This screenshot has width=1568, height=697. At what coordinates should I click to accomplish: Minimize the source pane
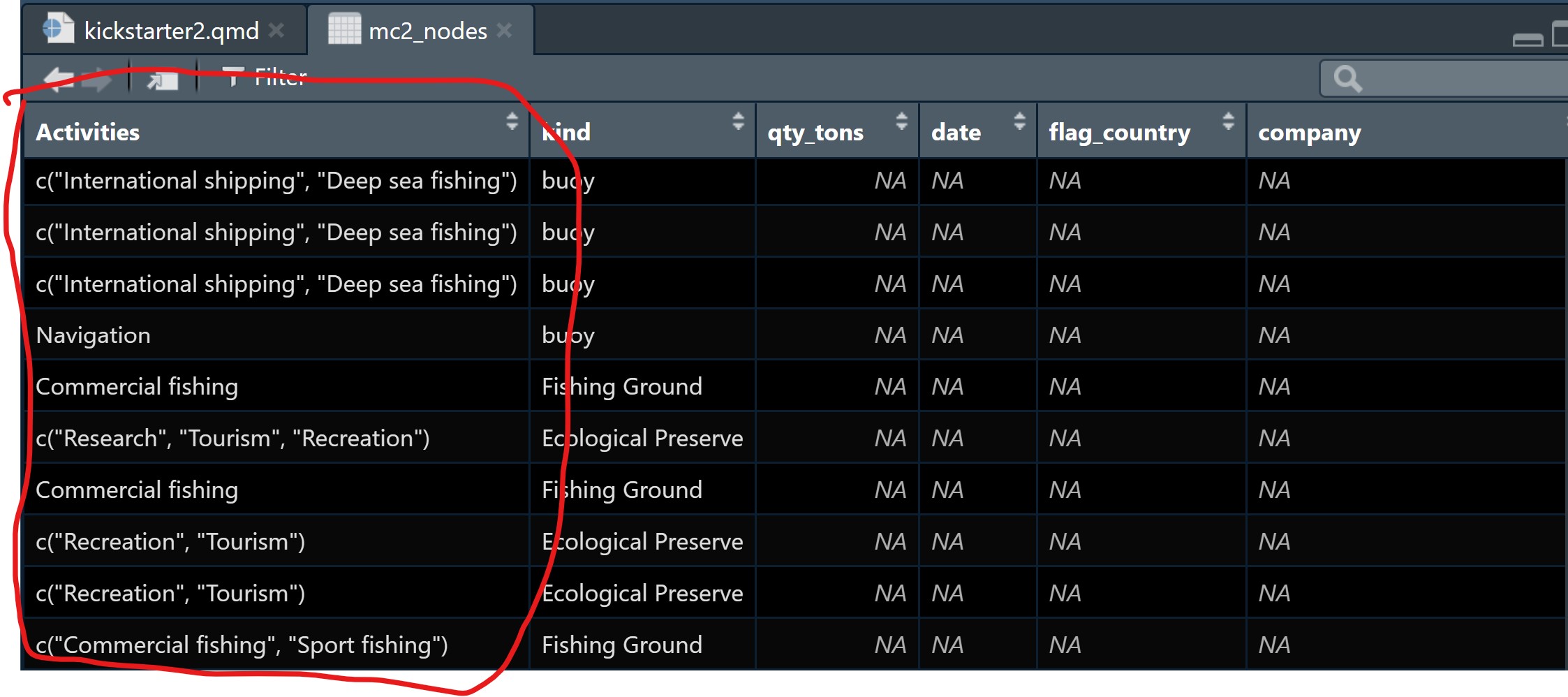pyautogui.click(x=1528, y=39)
